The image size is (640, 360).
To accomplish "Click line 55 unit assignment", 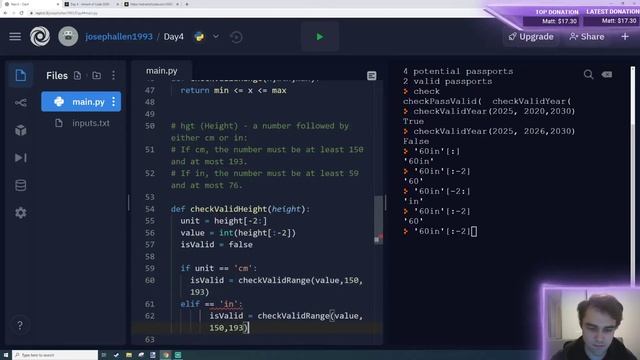I will [x=224, y=221].
